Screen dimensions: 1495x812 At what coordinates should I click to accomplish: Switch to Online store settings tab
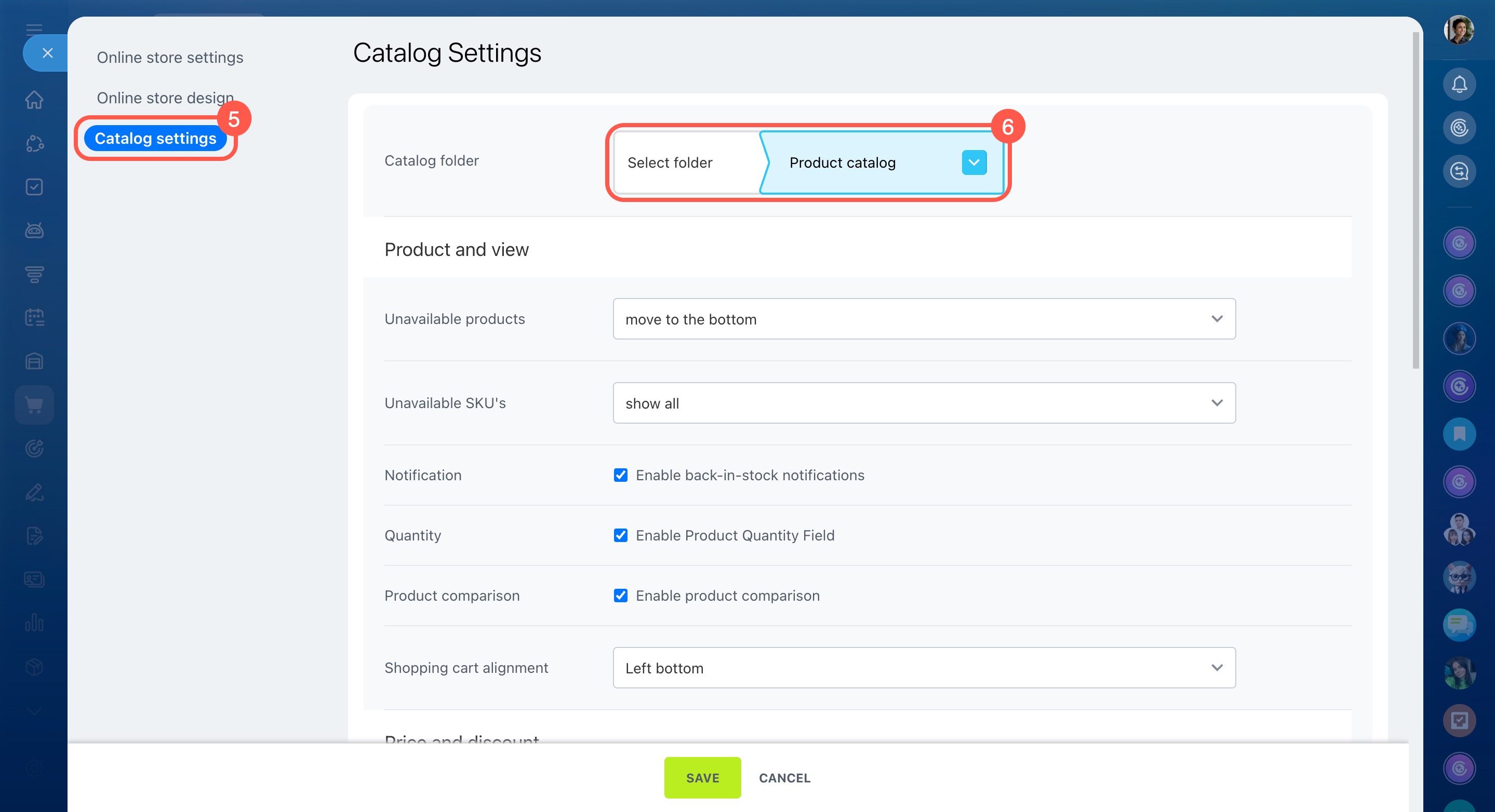pos(169,58)
